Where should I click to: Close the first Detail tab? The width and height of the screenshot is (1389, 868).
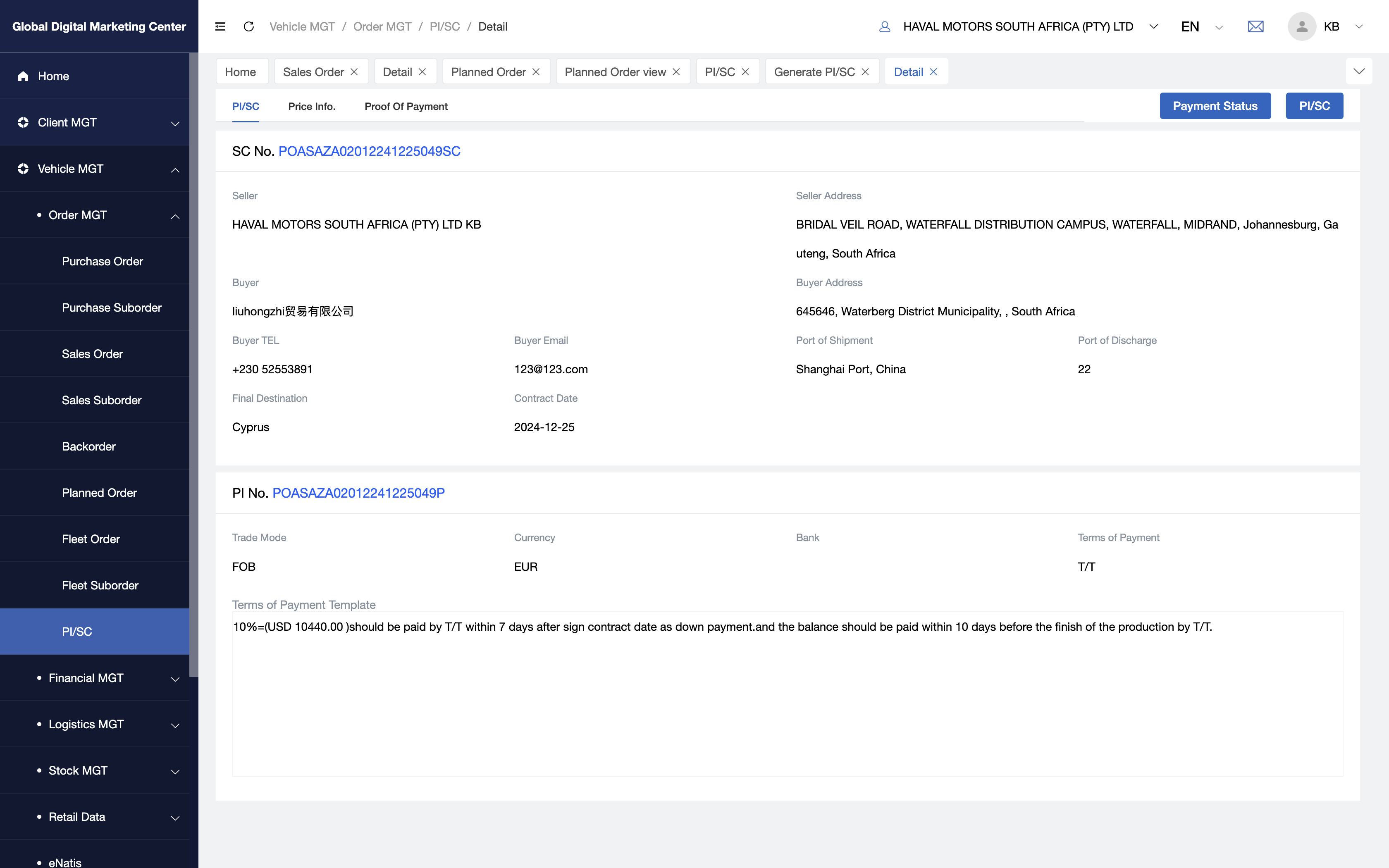tap(422, 72)
